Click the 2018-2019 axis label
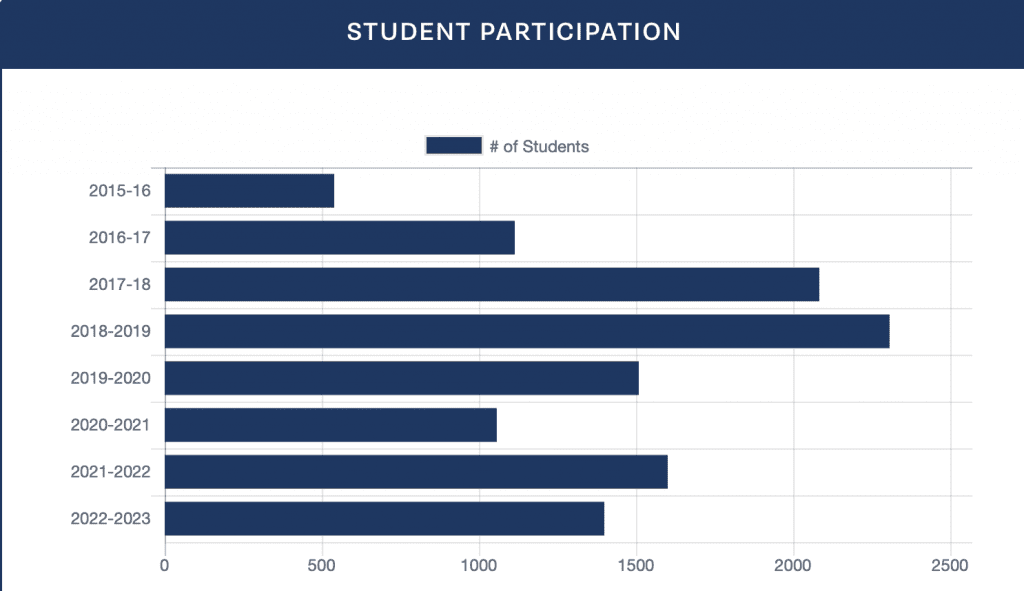The image size is (1024, 591). pyautogui.click(x=110, y=332)
